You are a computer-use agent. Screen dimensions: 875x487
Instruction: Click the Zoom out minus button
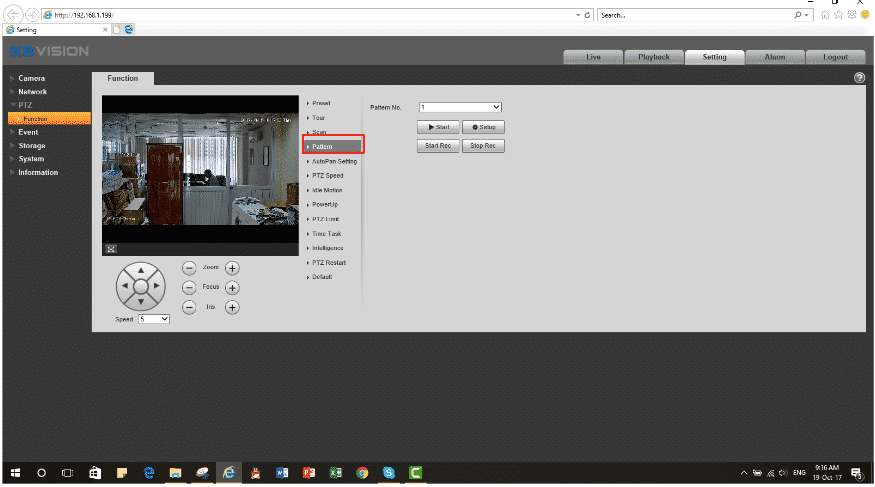189,268
